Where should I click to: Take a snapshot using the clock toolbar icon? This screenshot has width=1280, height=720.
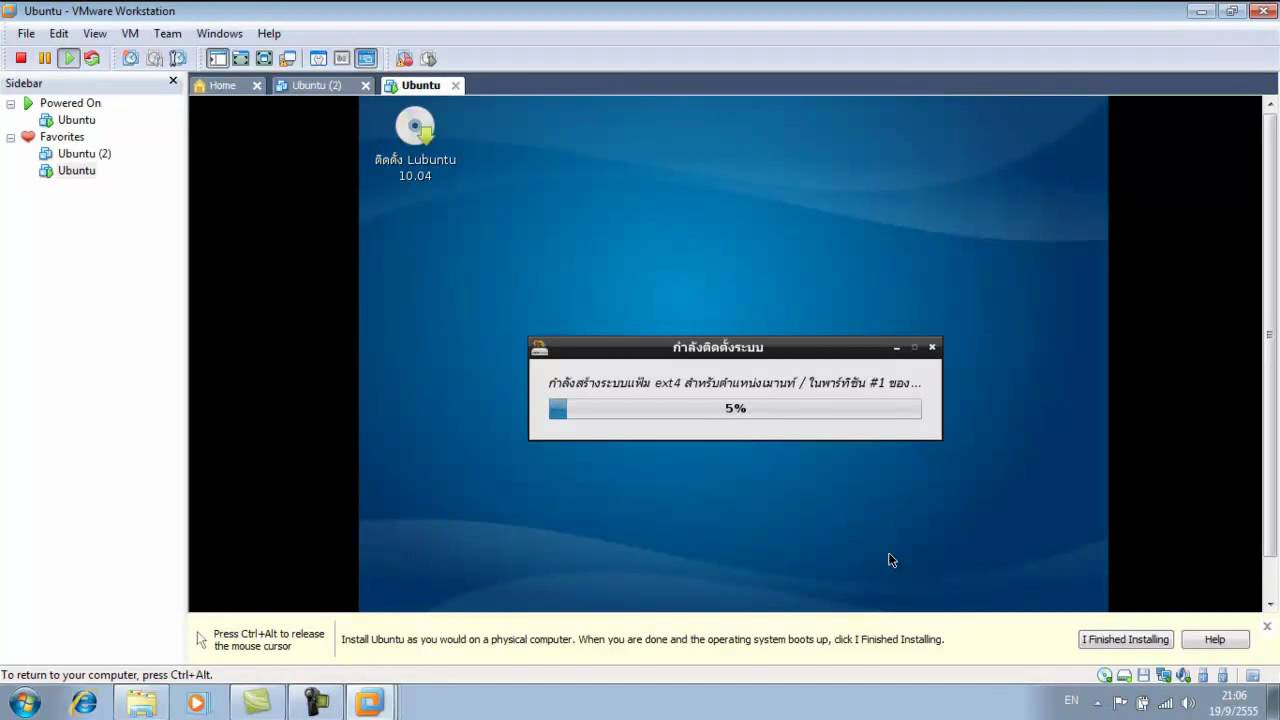click(130, 58)
